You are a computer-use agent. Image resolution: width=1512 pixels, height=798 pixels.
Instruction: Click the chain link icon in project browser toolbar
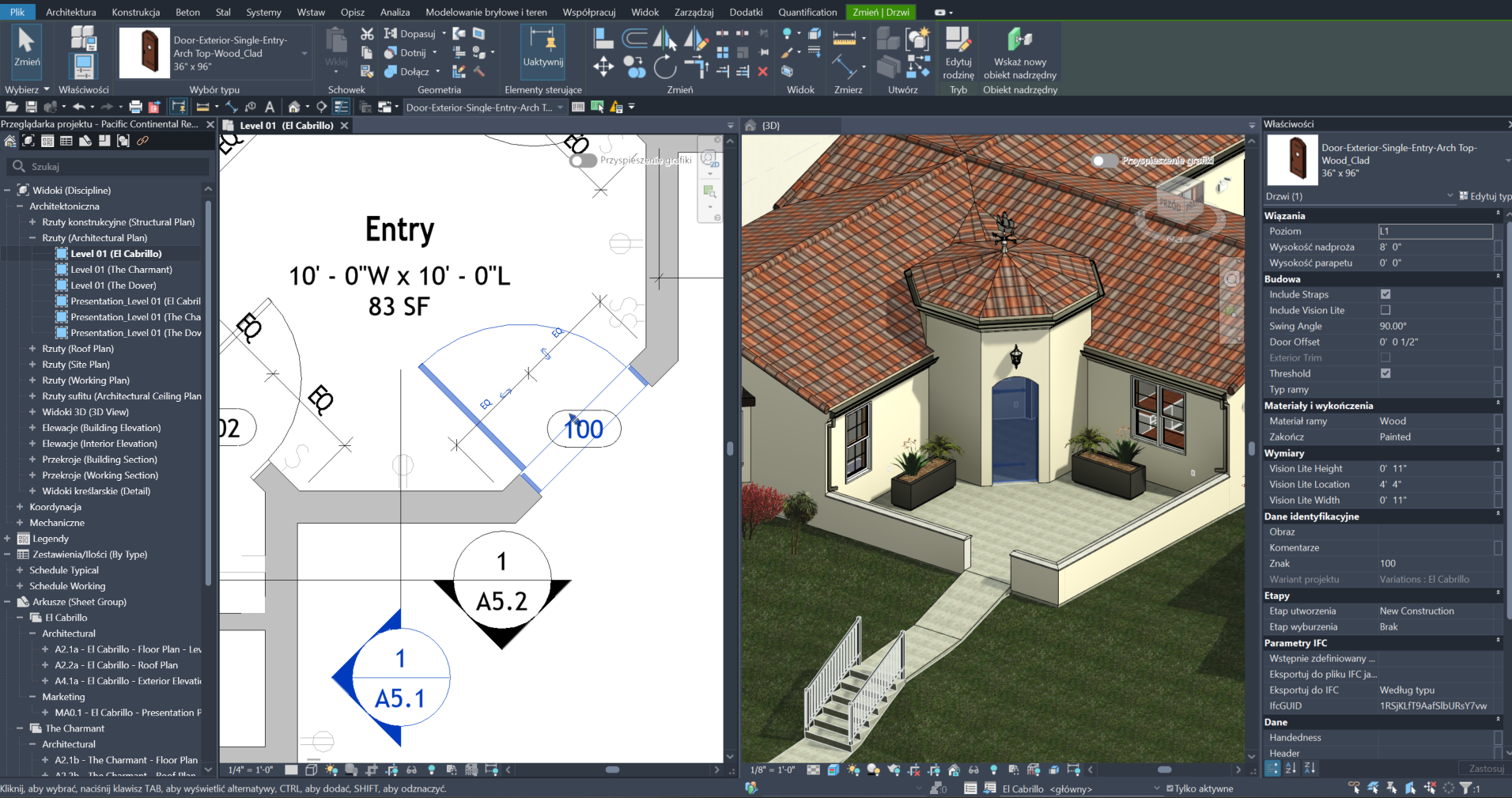tap(142, 141)
